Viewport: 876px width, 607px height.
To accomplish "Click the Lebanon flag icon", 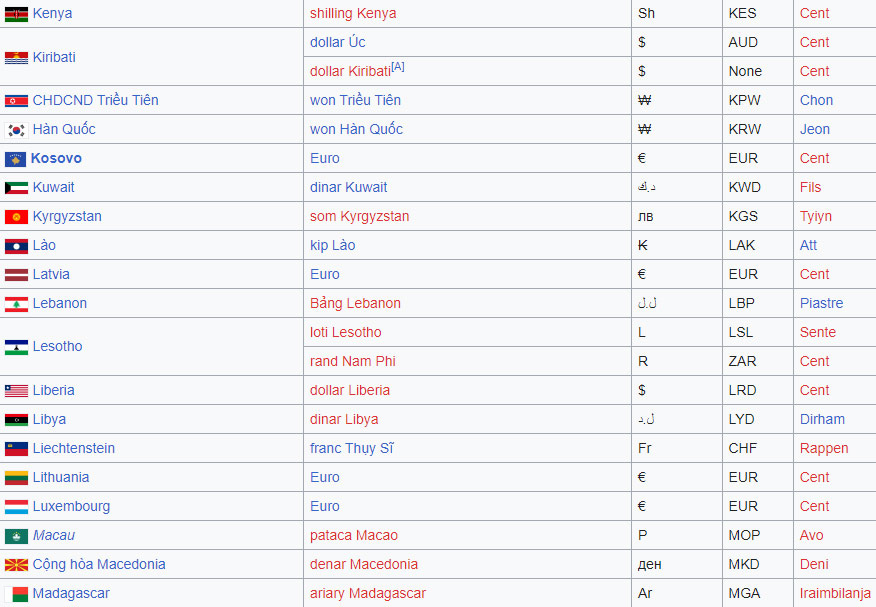I will (x=16, y=304).
